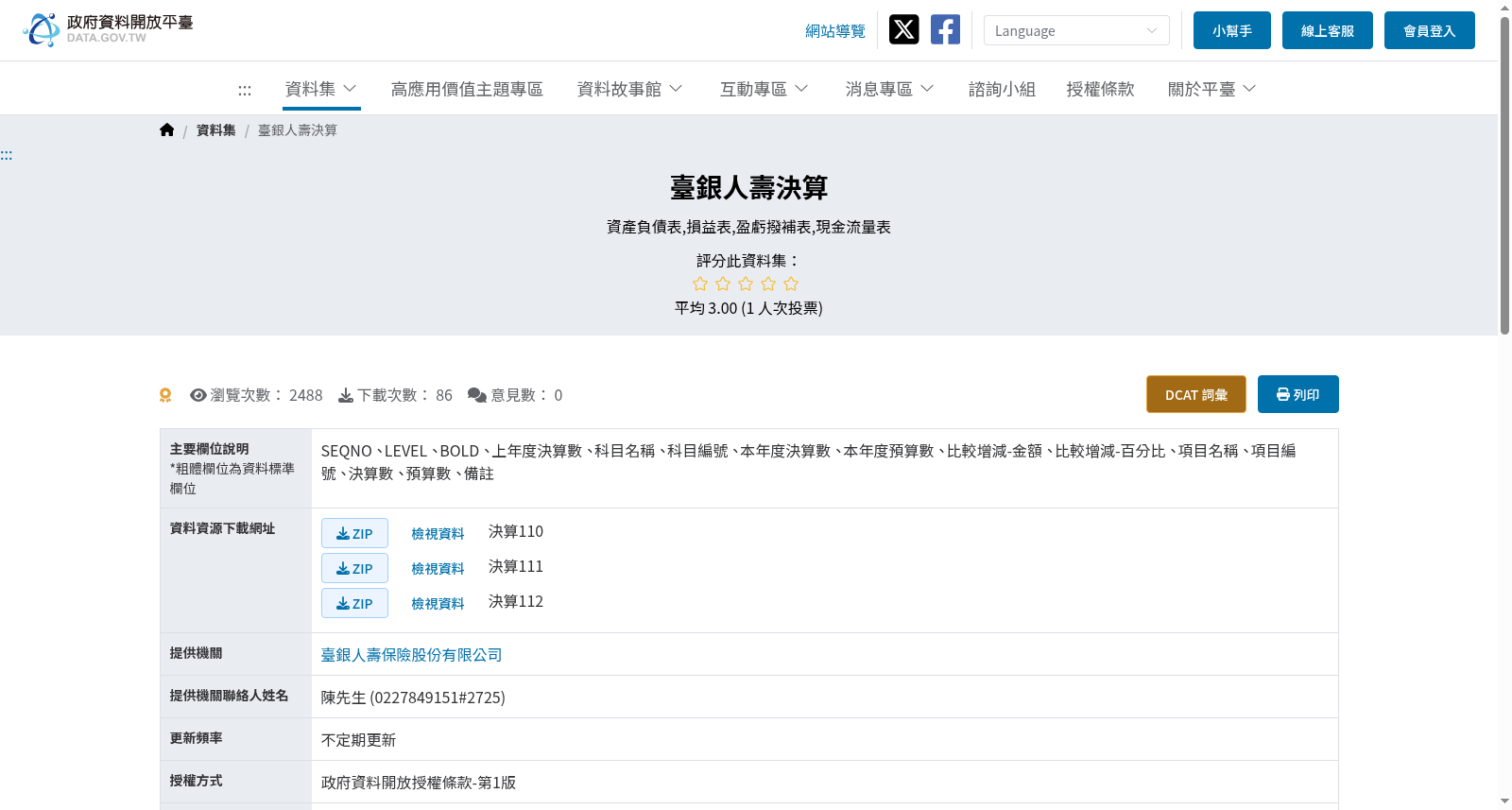1512x810 pixels.
Task: Go to home via breadcrumb house icon
Action: tap(167, 129)
